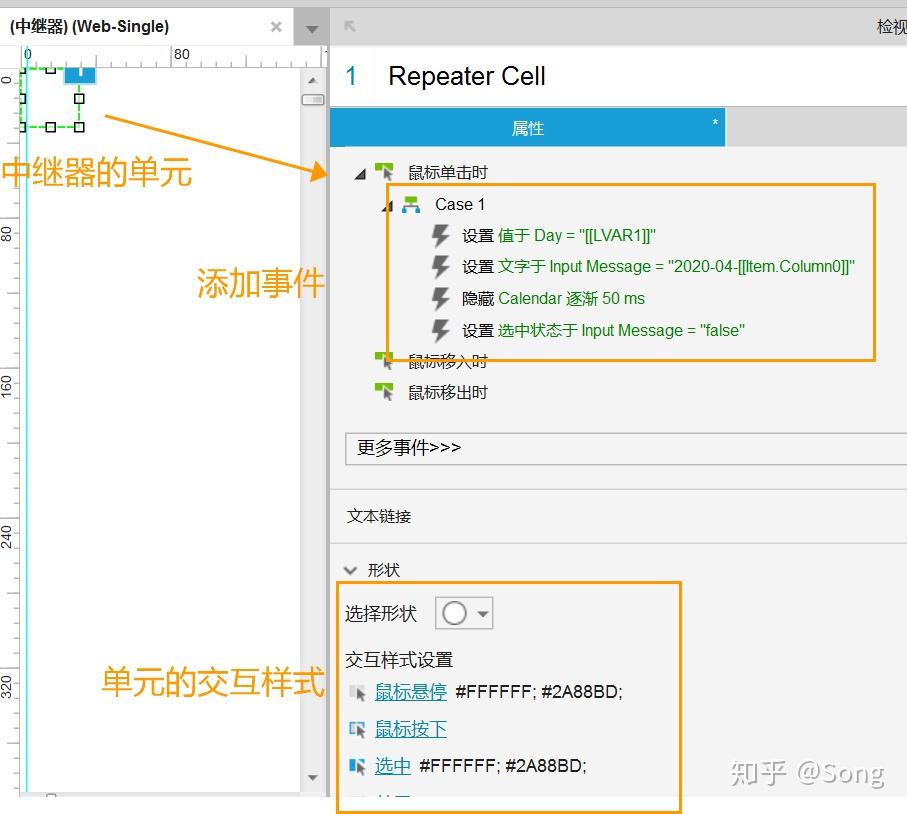The image size is (907, 814).
Task: Click the canvas scrollbar up arrow
Action: [312, 80]
